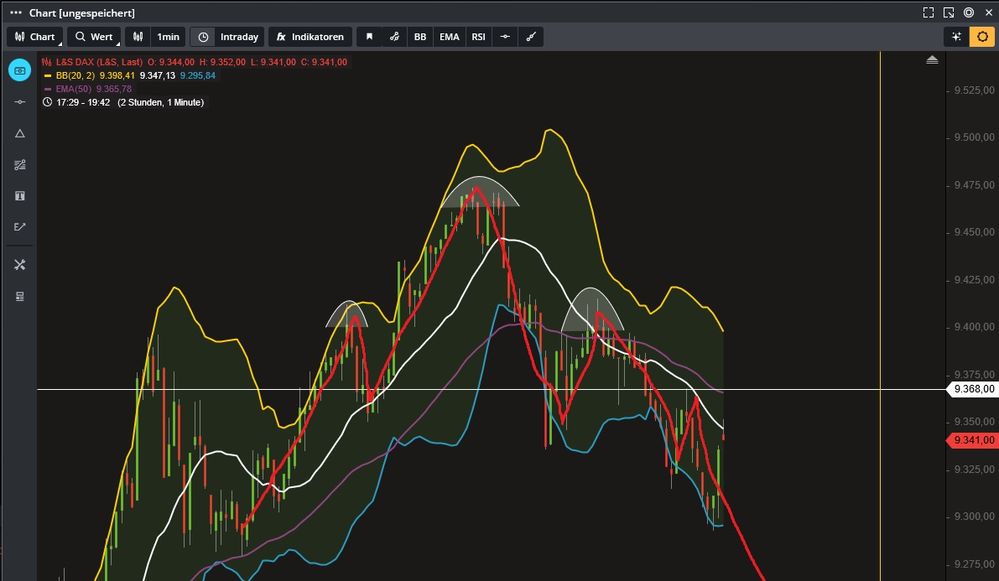This screenshot has width=999, height=581.
Task: Click the Intraday time range button
Action: pos(228,37)
